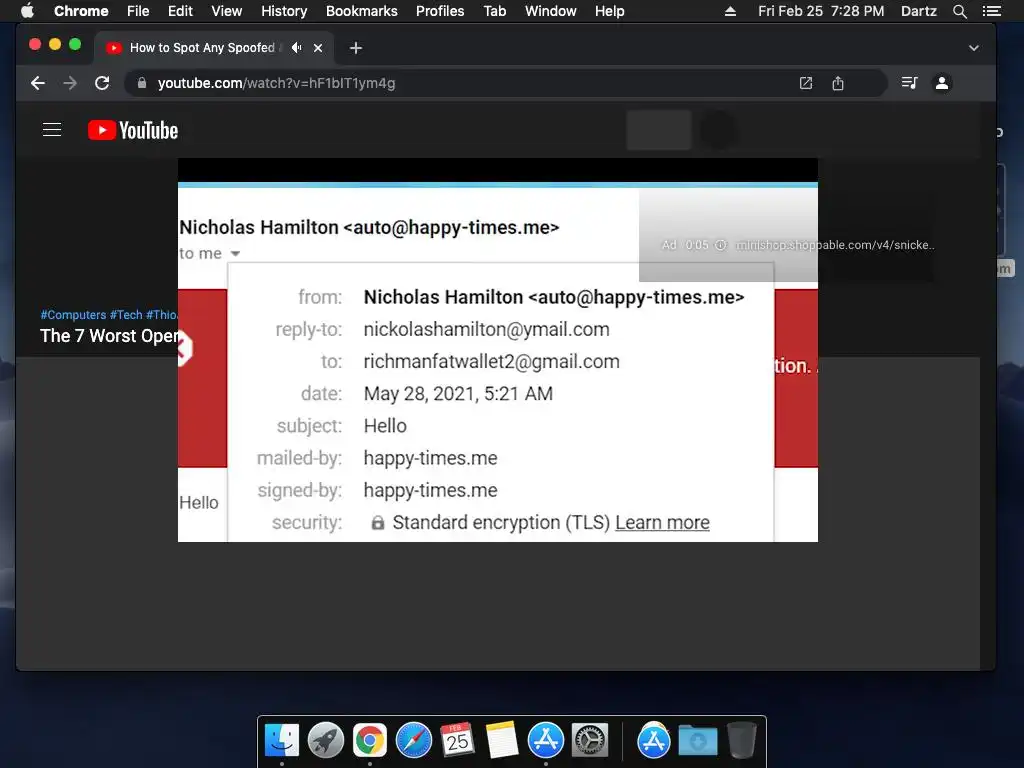Open System Preferences from the dock
This screenshot has height=768, width=1024.
(x=590, y=741)
